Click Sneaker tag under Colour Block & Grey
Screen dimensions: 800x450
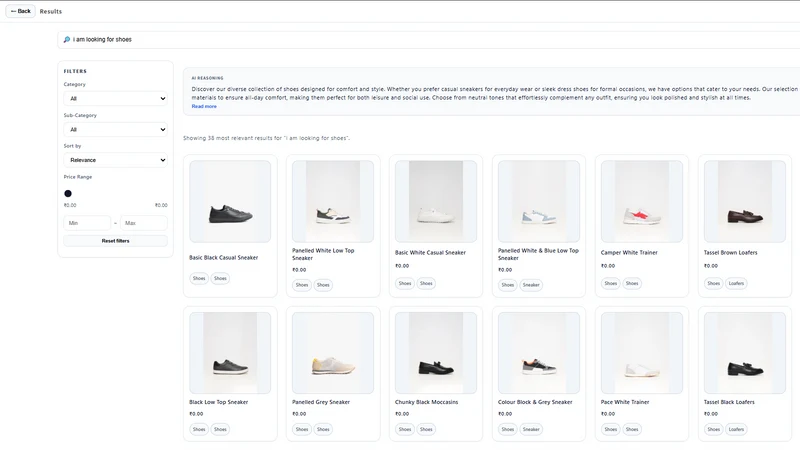tap(531, 430)
